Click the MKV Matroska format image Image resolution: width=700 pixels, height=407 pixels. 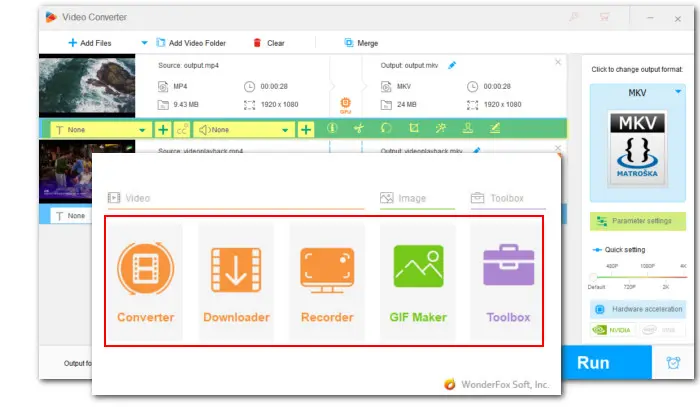[637, 149]
